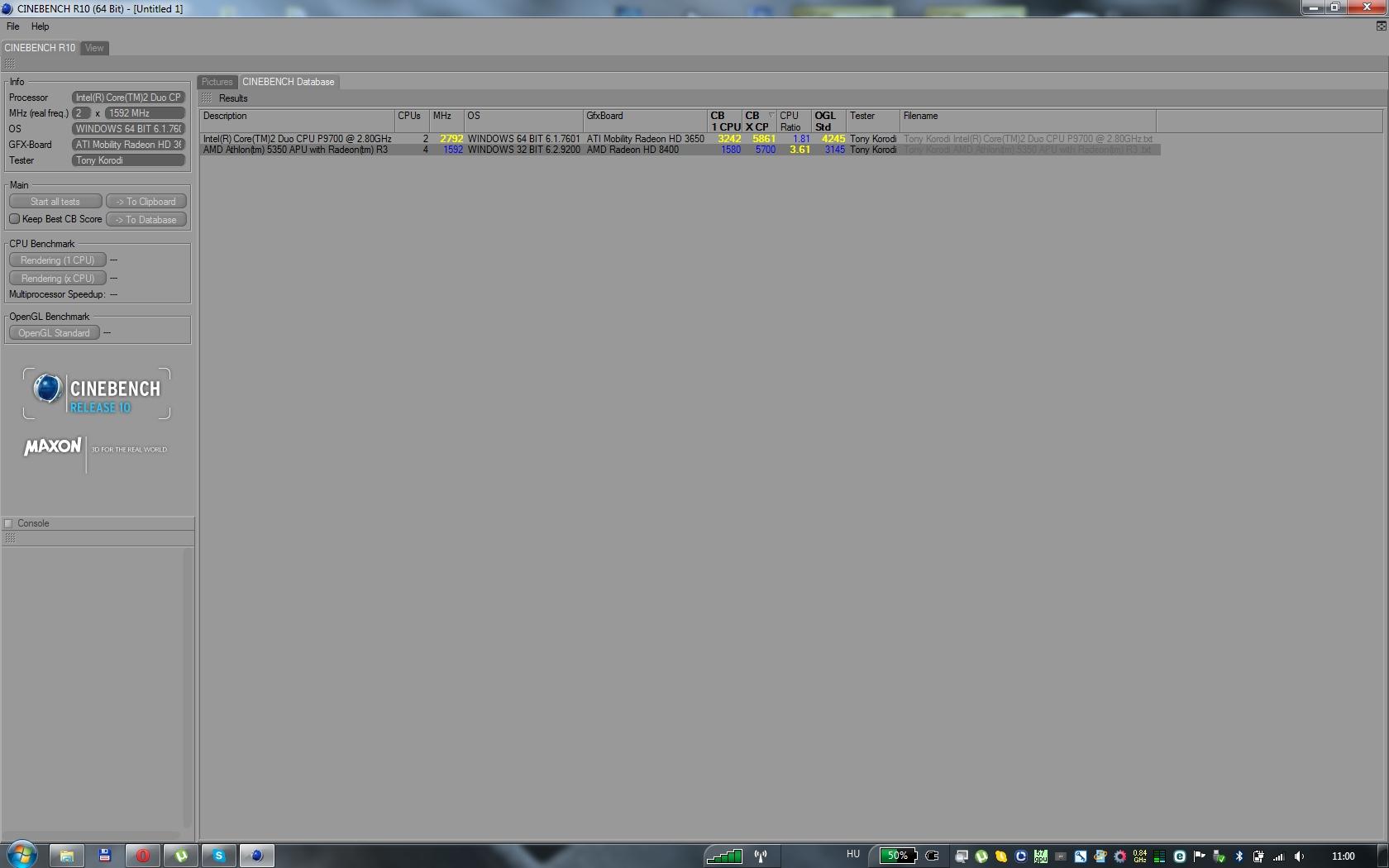Click the layout icon right of menu bar
Viewport: 1389px width, 868px height.
(x=1381, y=26)
